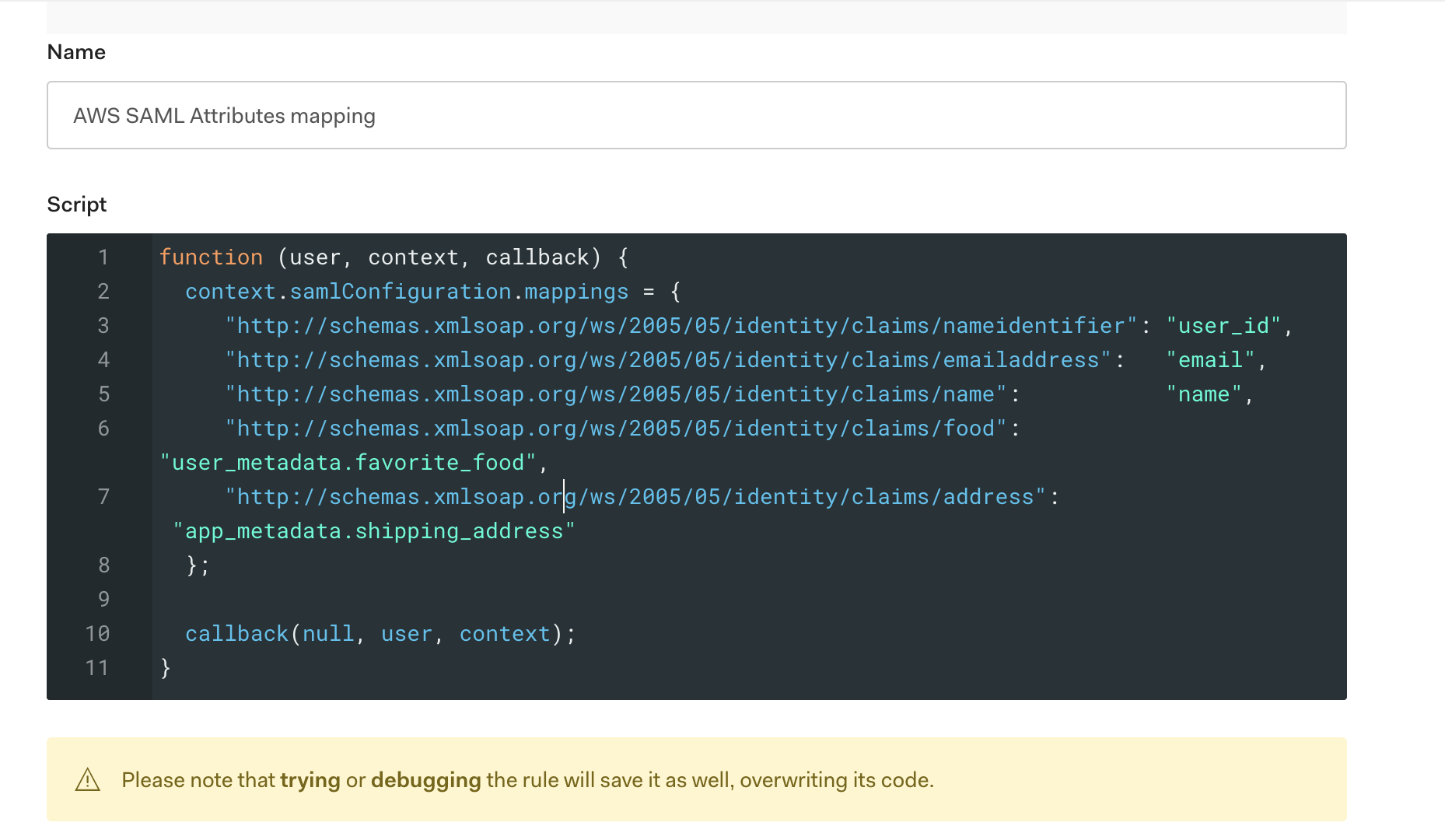
Task: Click the closing brace on line 11
Action: pyautogui.click(x=165, y=667)
